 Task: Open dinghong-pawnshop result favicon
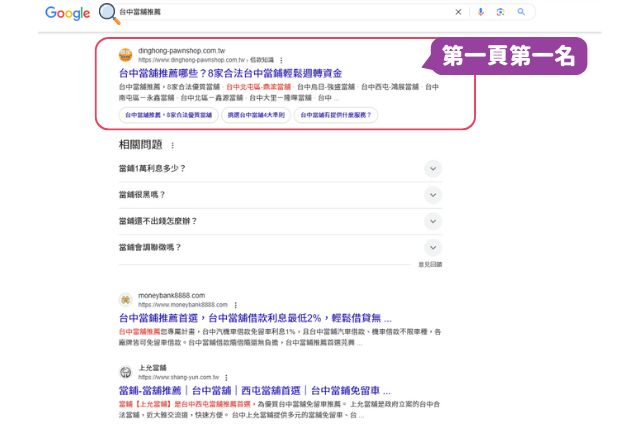coord(125,55)
